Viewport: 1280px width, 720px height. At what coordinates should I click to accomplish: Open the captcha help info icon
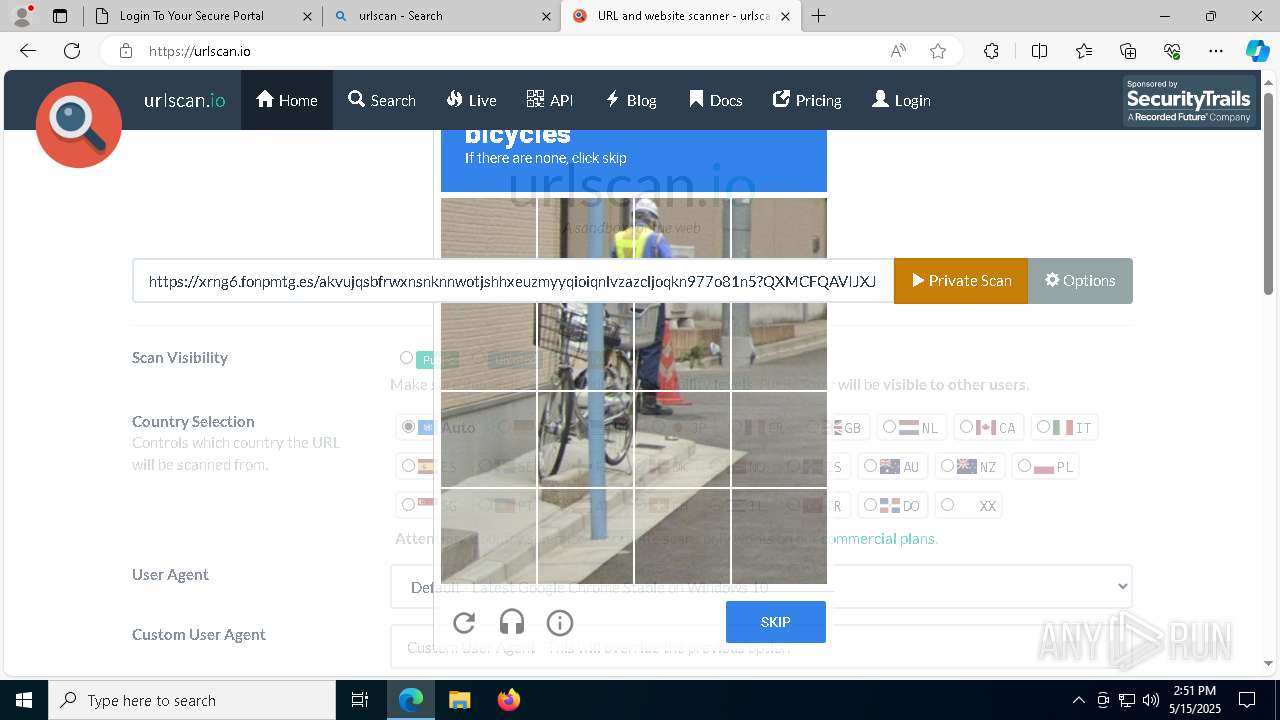(x=560, y=623)
